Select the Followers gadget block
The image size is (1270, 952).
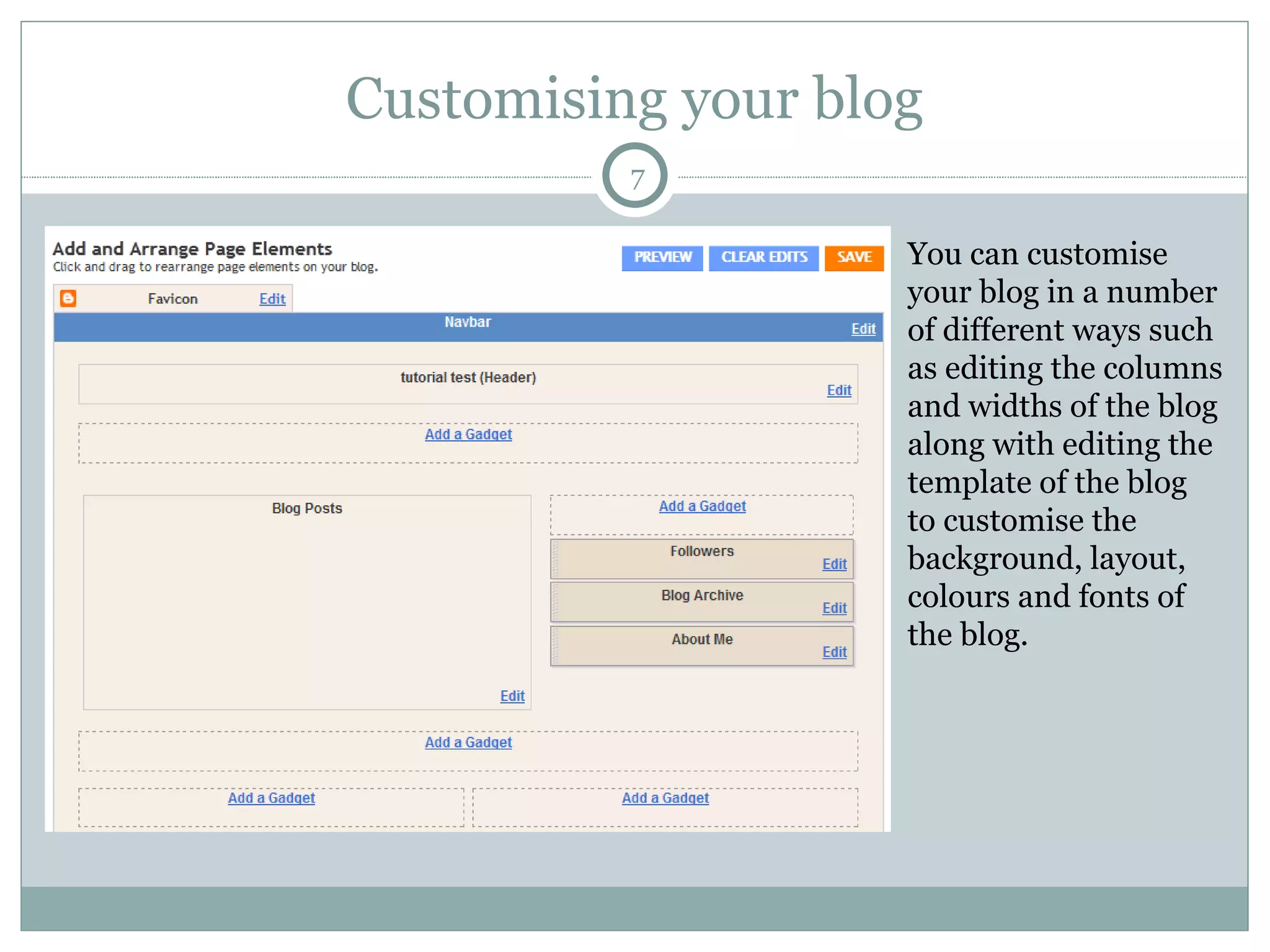702,559
